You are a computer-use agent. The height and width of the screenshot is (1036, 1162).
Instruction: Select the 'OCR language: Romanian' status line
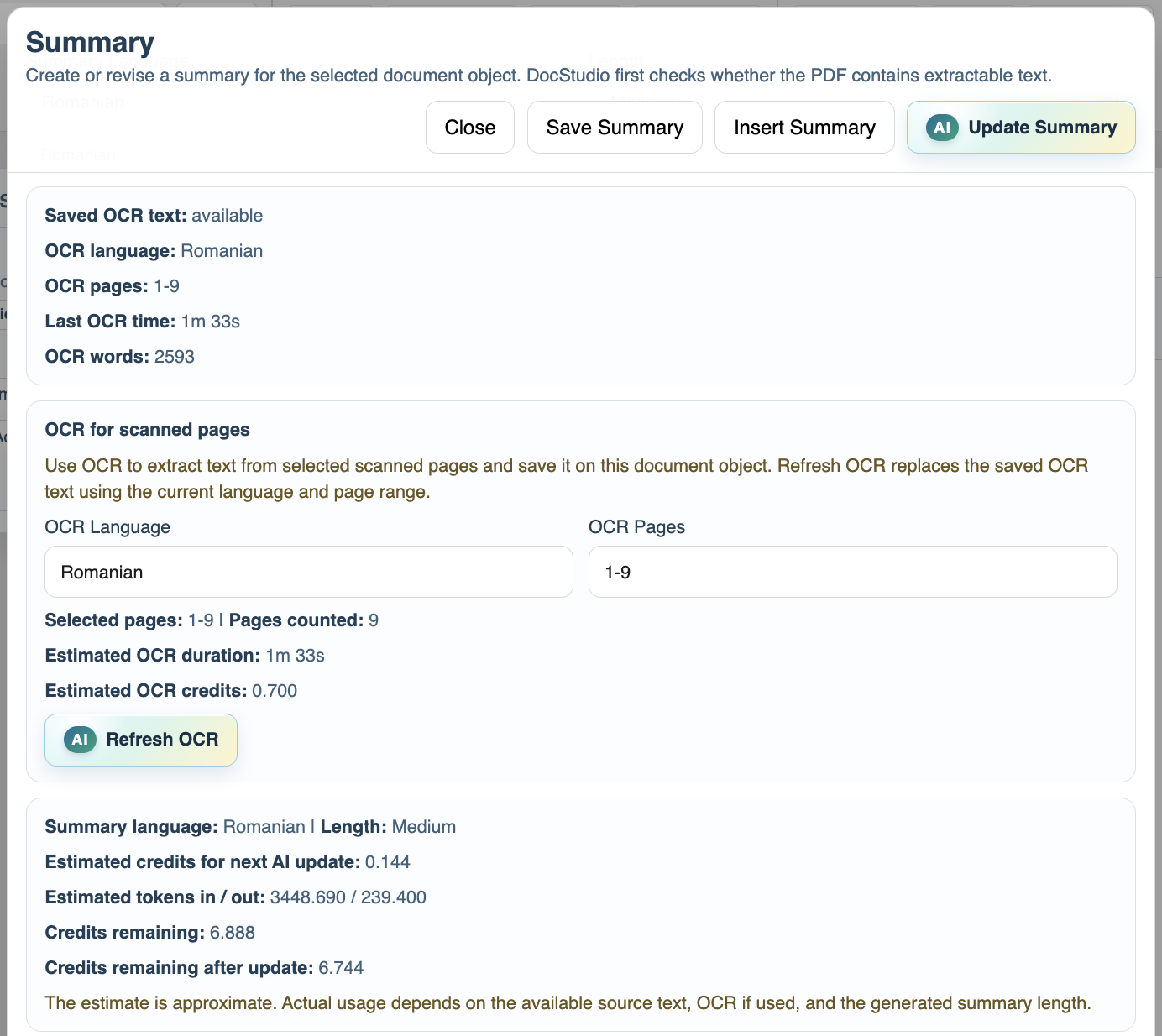point(154,251)
